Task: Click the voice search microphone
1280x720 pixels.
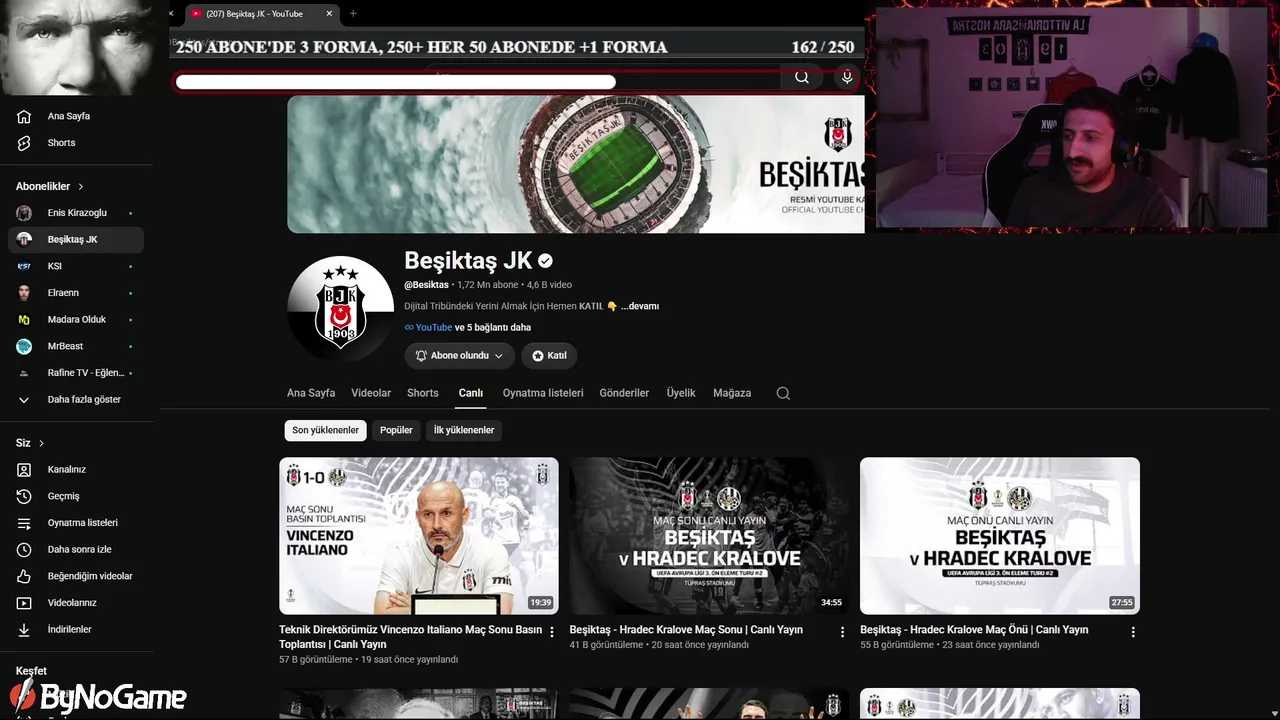Action: (847, 78)
